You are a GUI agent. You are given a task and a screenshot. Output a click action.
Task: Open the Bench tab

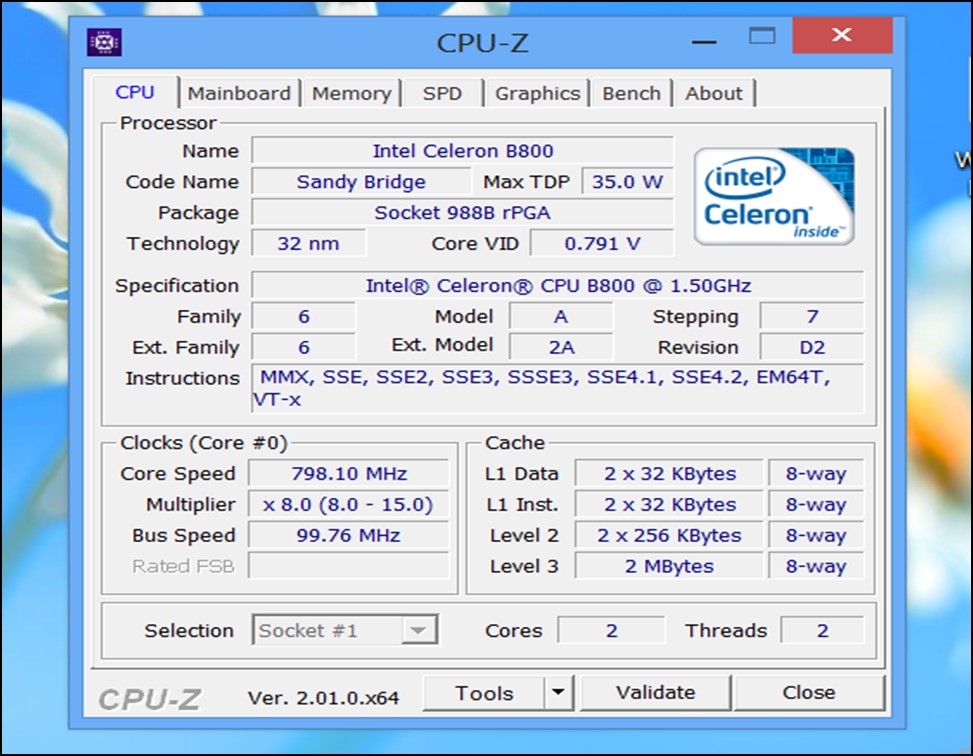pos(632,94)
